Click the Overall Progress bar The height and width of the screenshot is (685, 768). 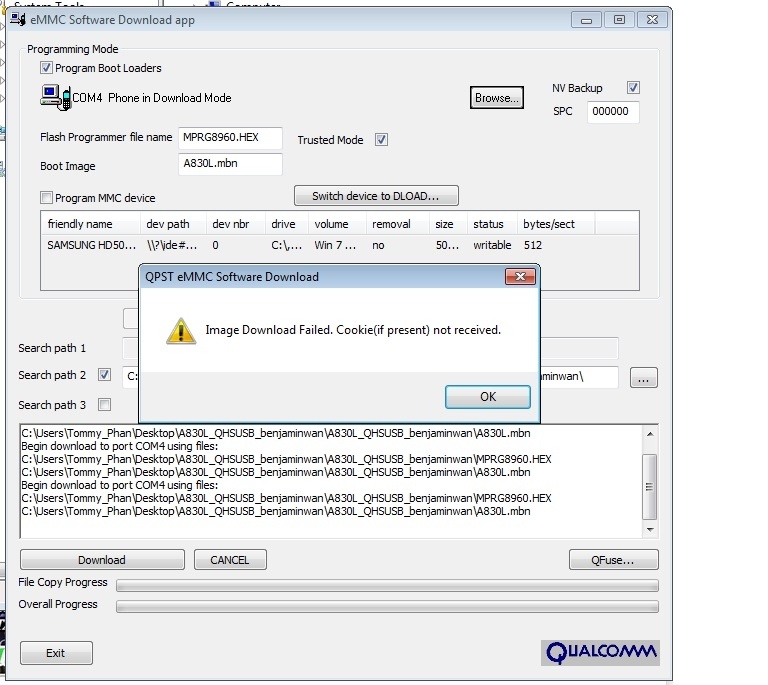(x=387, y=606)
